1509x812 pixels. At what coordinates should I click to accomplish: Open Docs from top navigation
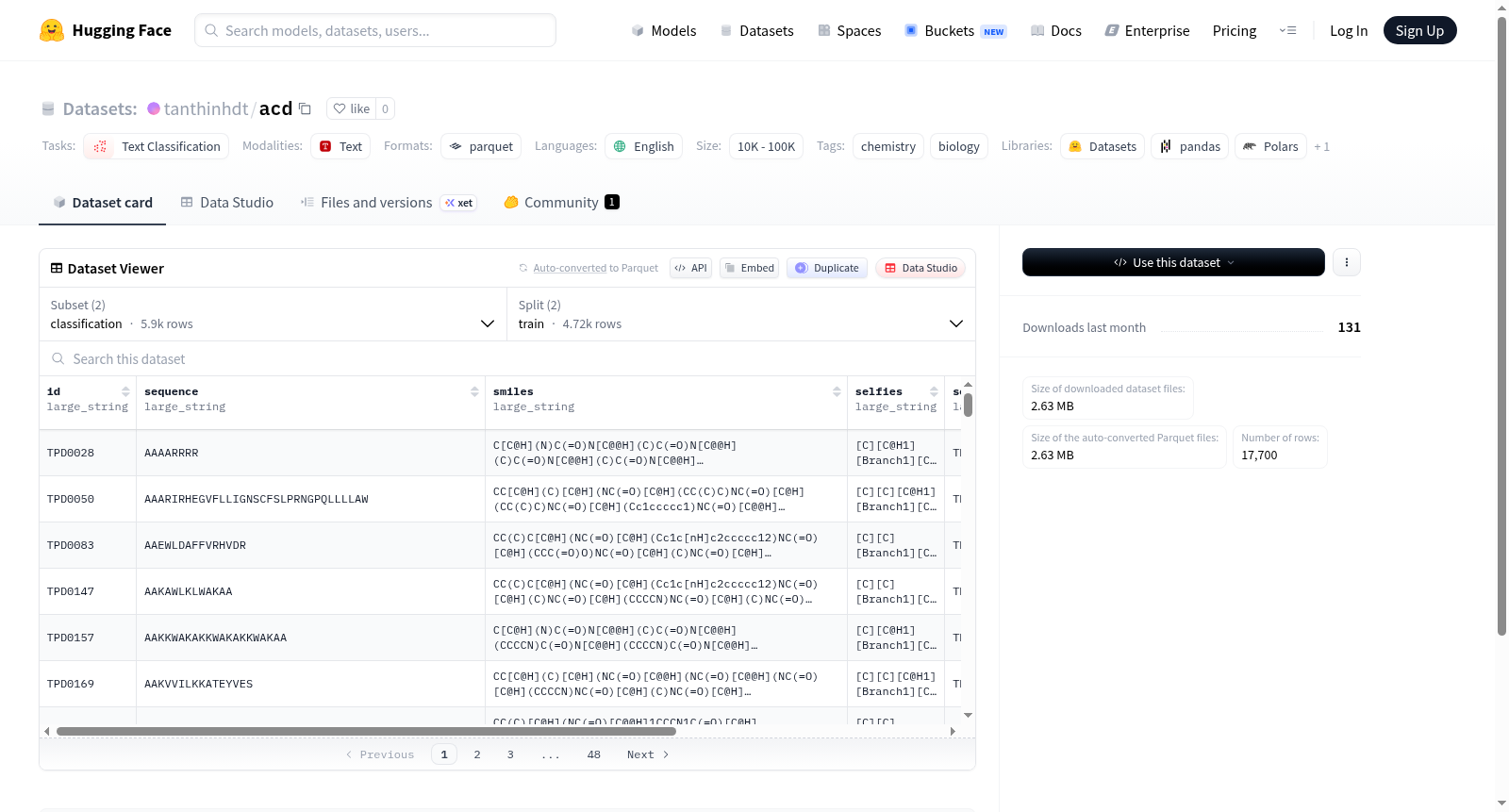coord(1056,30)
